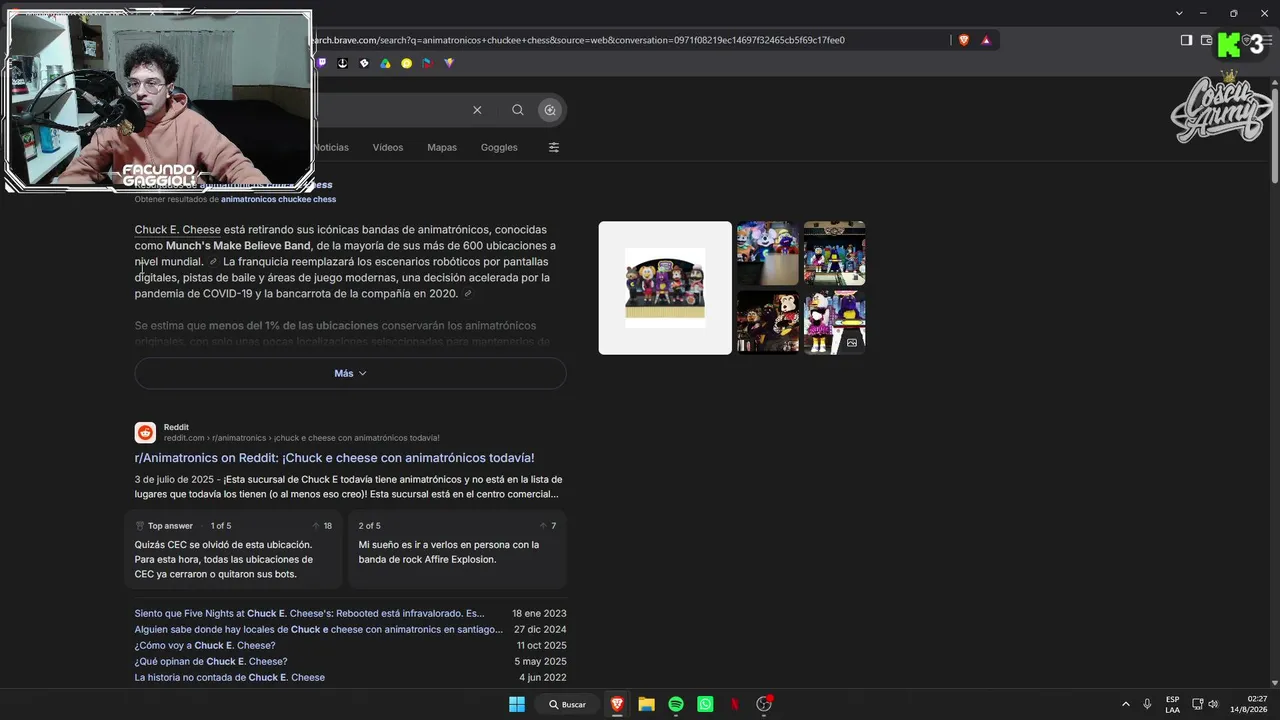This screenshot has width=1280, height=720.
Task: Click the date '11 oct 2025'
Action: [x=542, y=645]
